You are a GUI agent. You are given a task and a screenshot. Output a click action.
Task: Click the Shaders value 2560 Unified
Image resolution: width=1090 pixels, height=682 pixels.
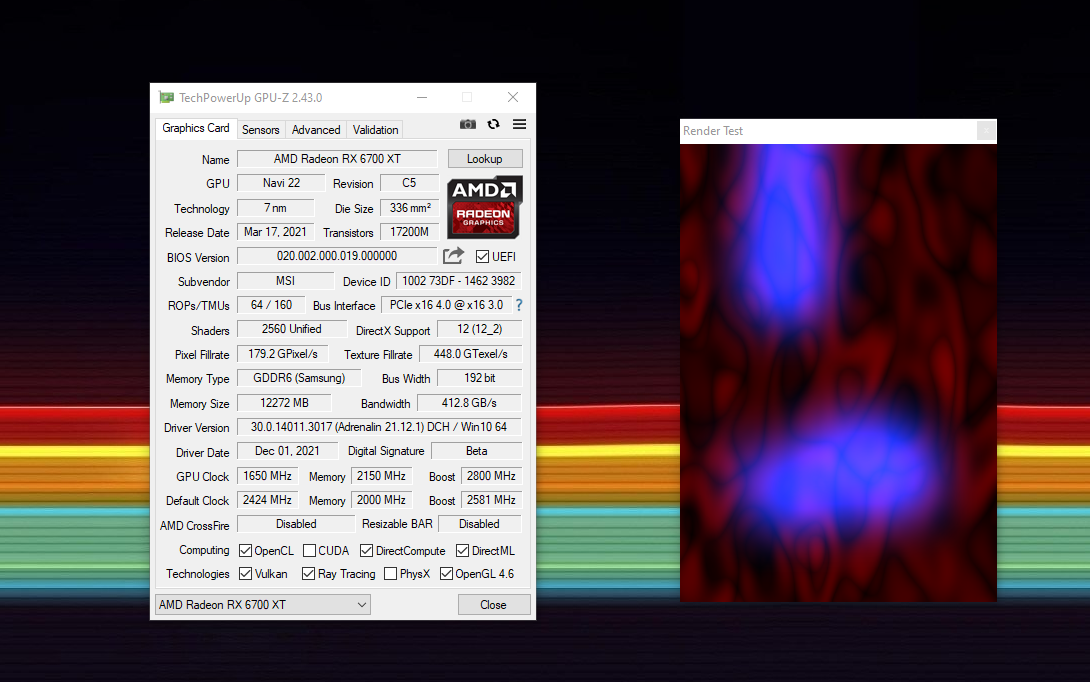[292, 329]
